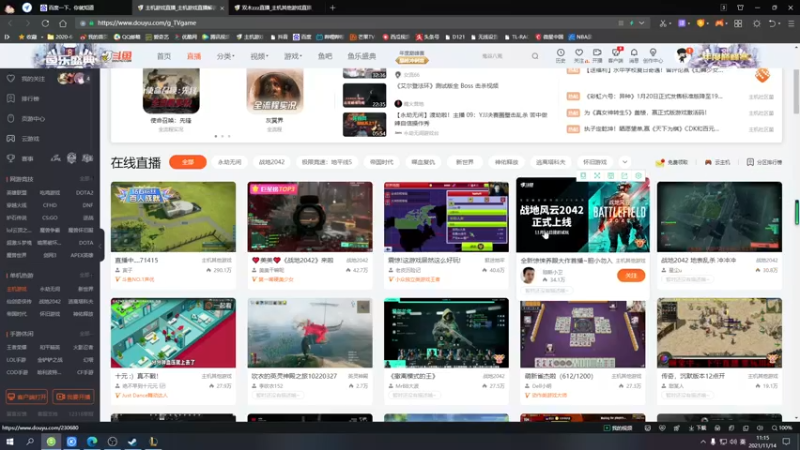Open the 战地风云2042 正式上线 stream thumbnail
The width and height of the screenshot is (800, 450).
[x=583, y=214]
